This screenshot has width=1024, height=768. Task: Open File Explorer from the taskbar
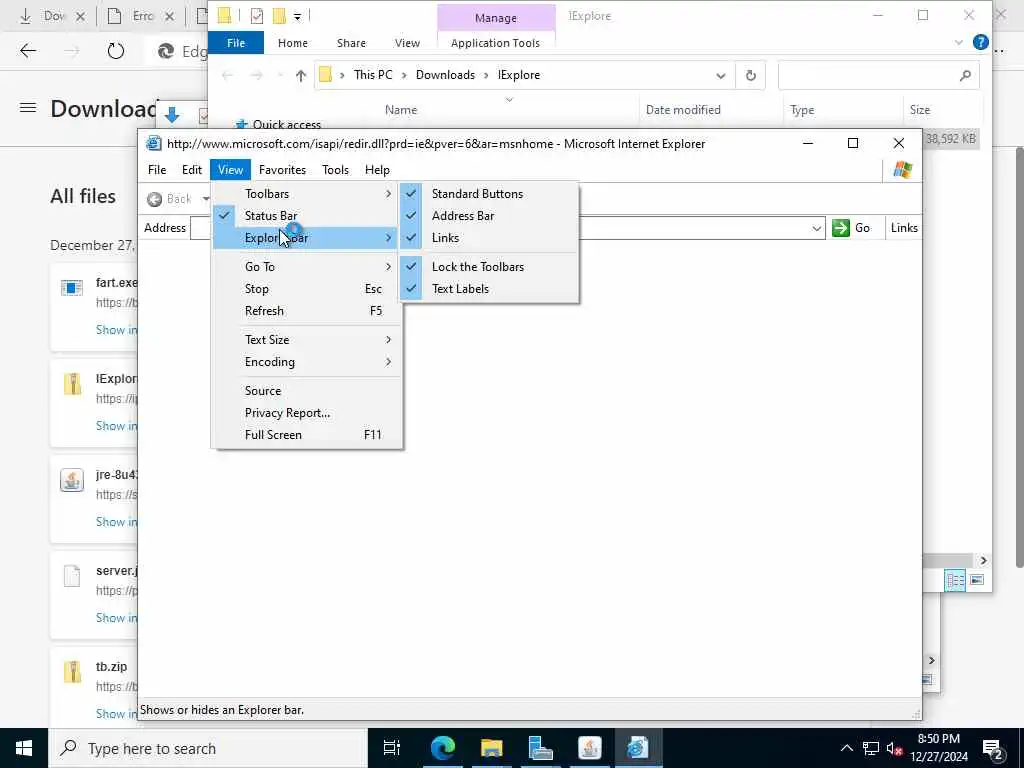pos(491,748)
